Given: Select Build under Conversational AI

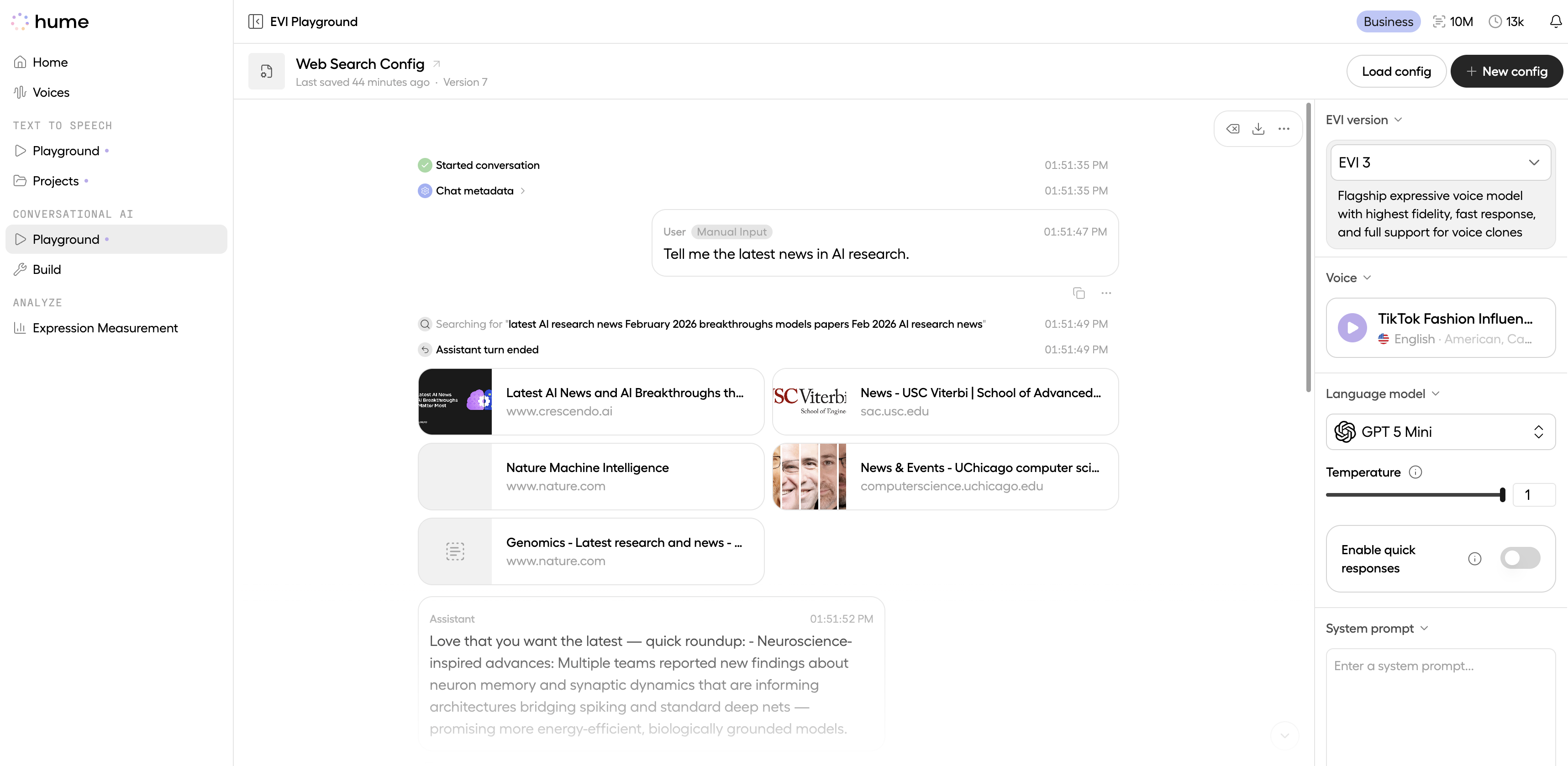Looking at the screenshot, I should click(x=47, y=269).
